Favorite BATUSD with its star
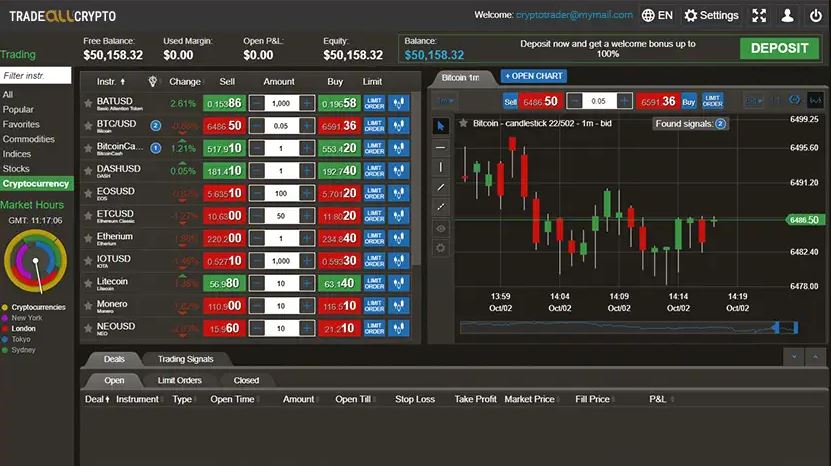This screenshot has height=466, width=831. 88,103
